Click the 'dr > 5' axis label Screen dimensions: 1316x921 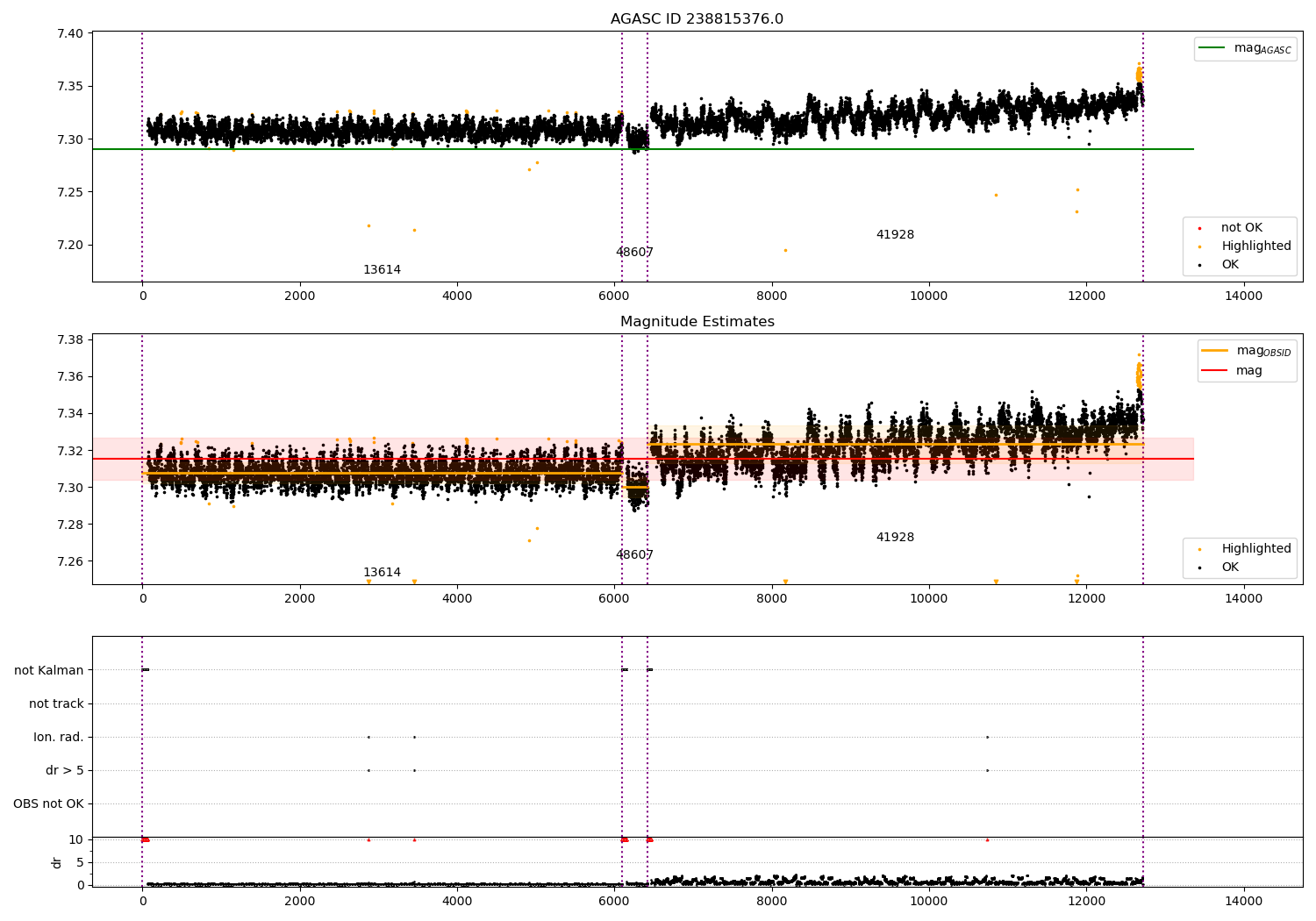[65, 770]
